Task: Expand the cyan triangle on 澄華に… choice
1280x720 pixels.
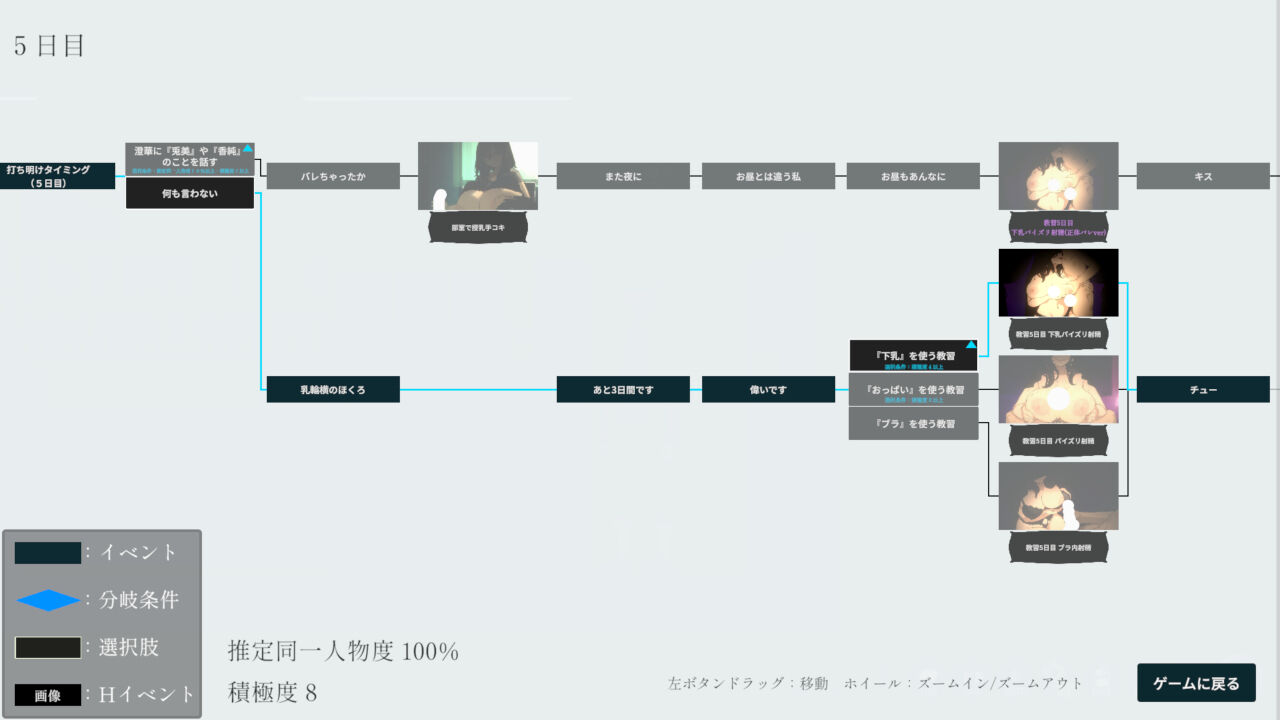Action: [247, 148]
